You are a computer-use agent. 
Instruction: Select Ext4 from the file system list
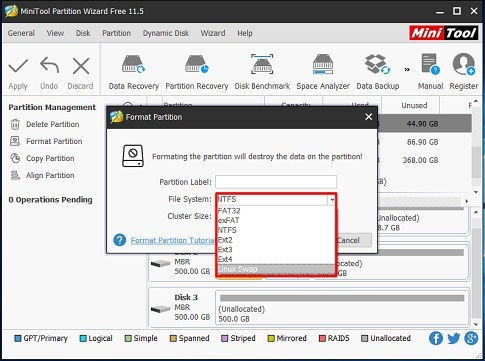275,259
